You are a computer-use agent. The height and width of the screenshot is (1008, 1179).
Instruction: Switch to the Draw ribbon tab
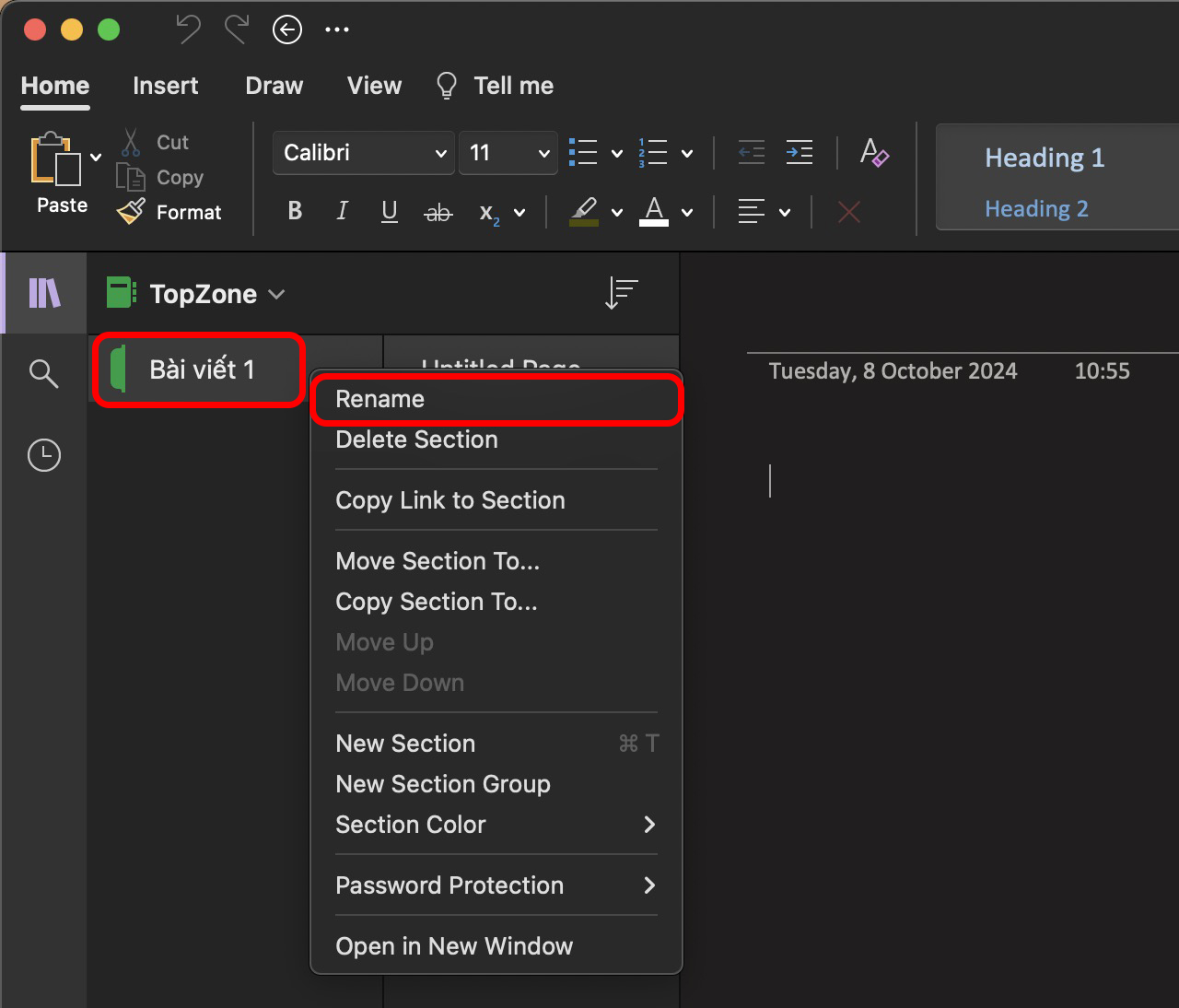pyautogui.click(x=274, y=86)
